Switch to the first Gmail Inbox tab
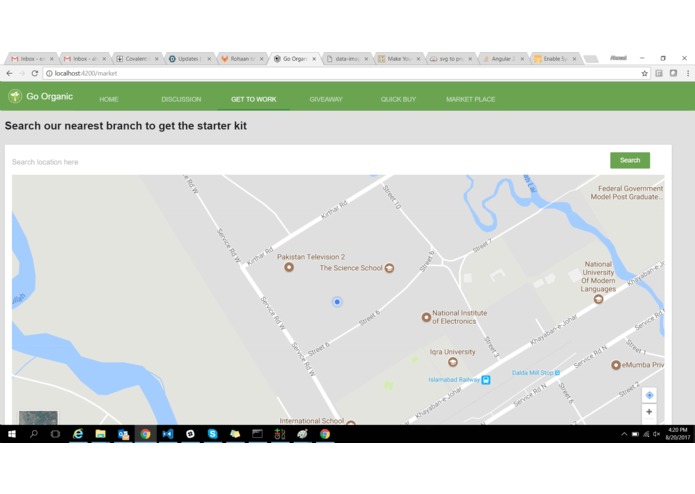Image resolution: width=695 pixels, height=494 pixels. tap(32, 58)
